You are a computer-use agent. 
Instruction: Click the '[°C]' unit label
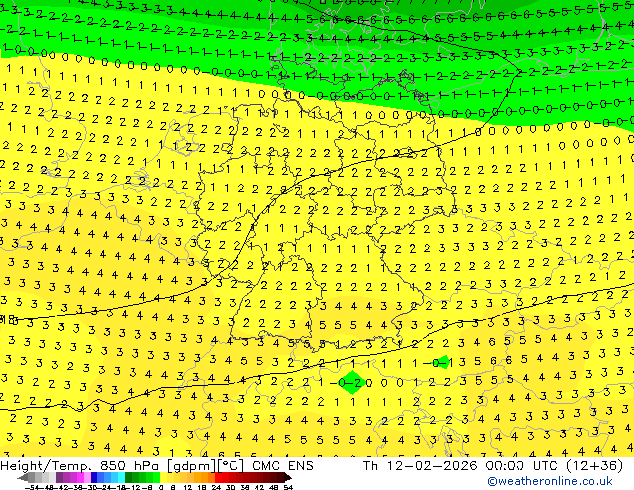(x=231, y=466)
